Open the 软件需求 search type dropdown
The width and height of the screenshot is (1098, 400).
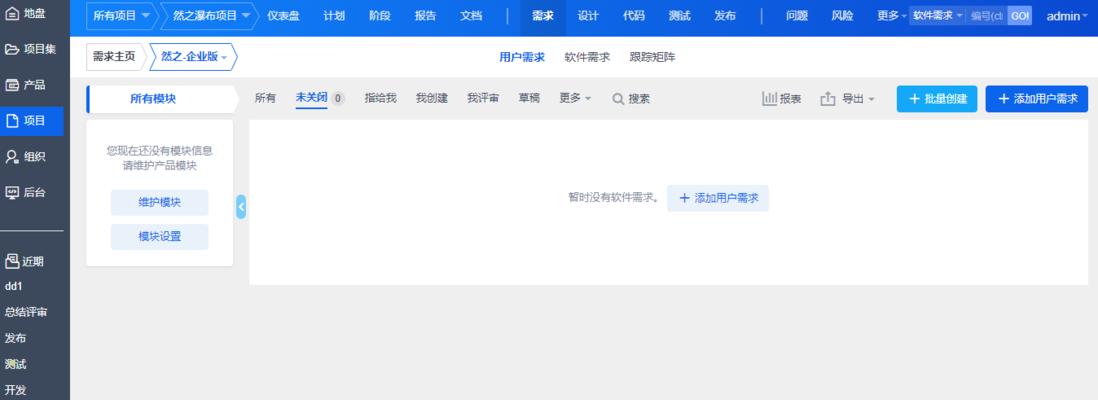click(x=938, y=15)
